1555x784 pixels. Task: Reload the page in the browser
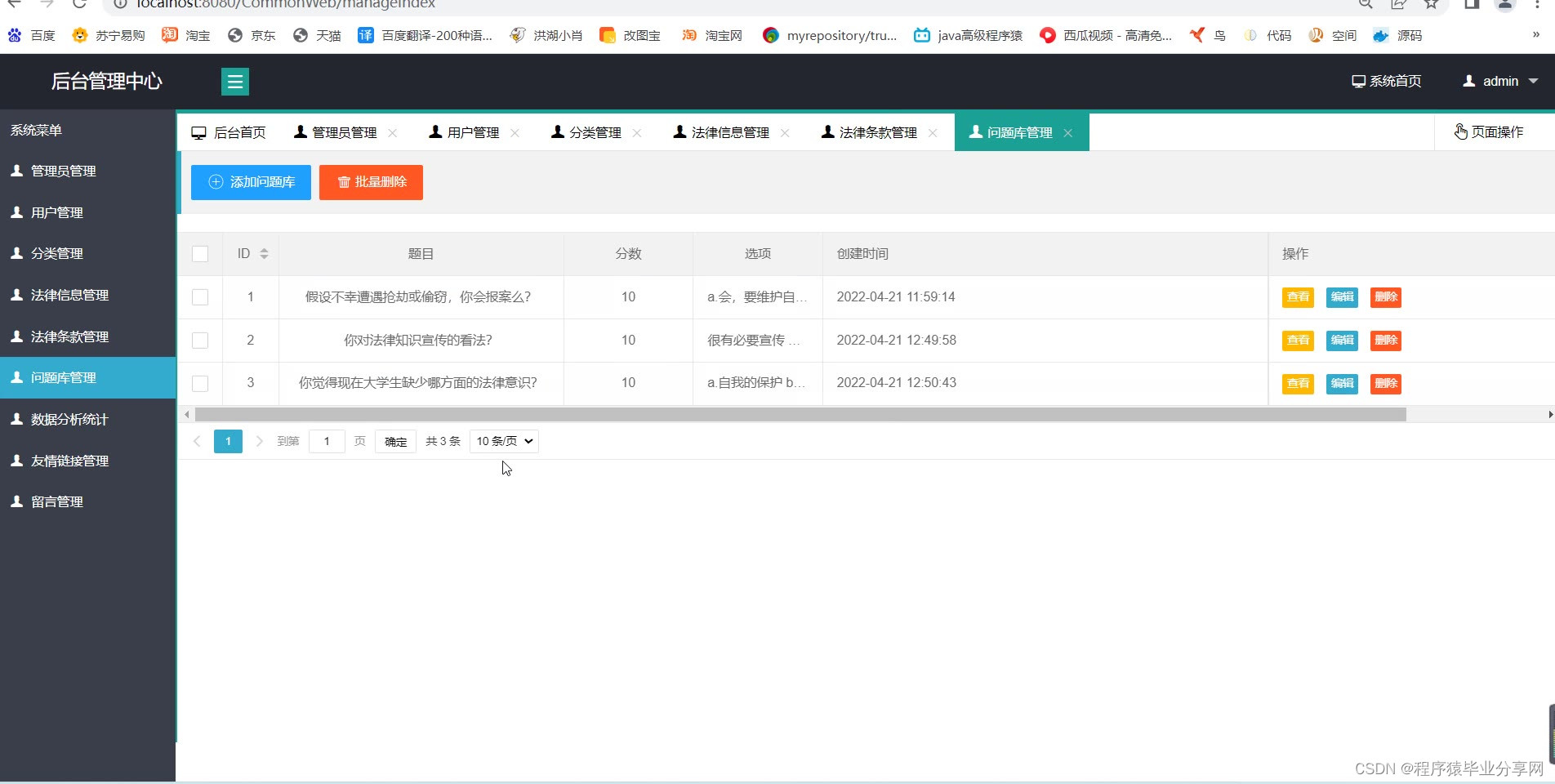[79, 4]
